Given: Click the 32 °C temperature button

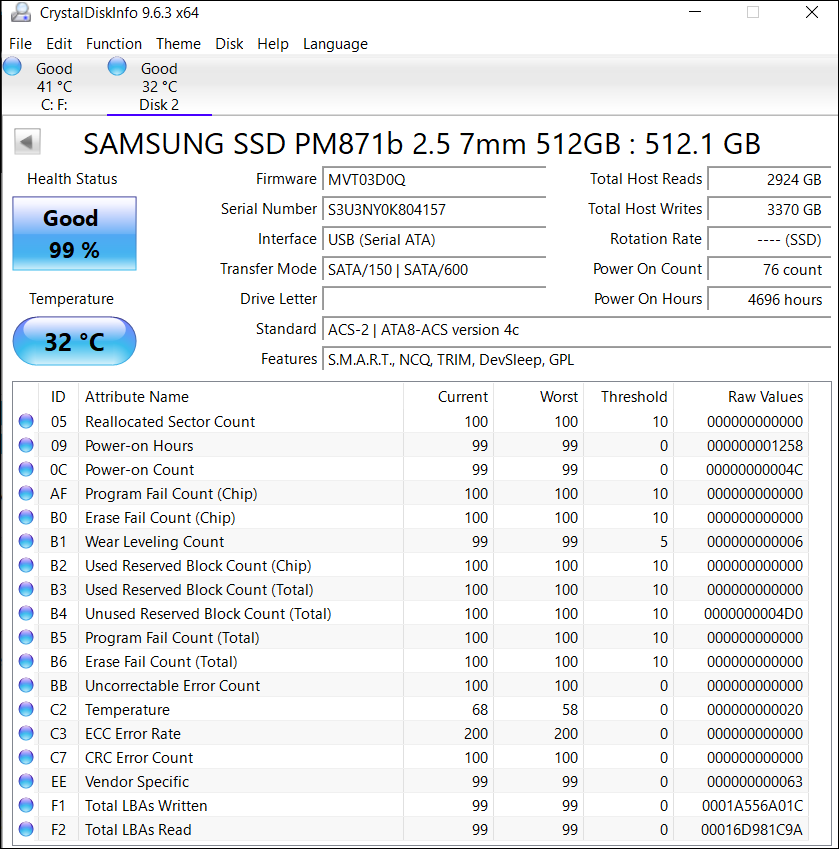Looking at the screenshot, I should [74, 342].
